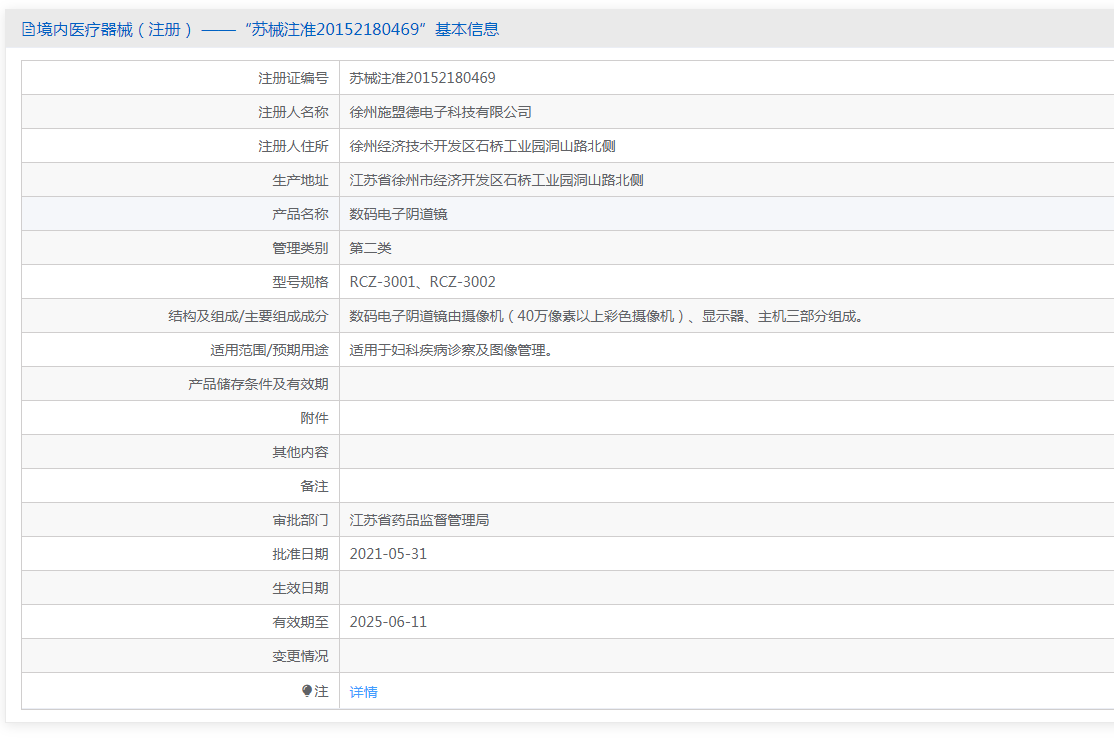Click the 生效日期 row label

pyautogui.click(x=300, y=588)
